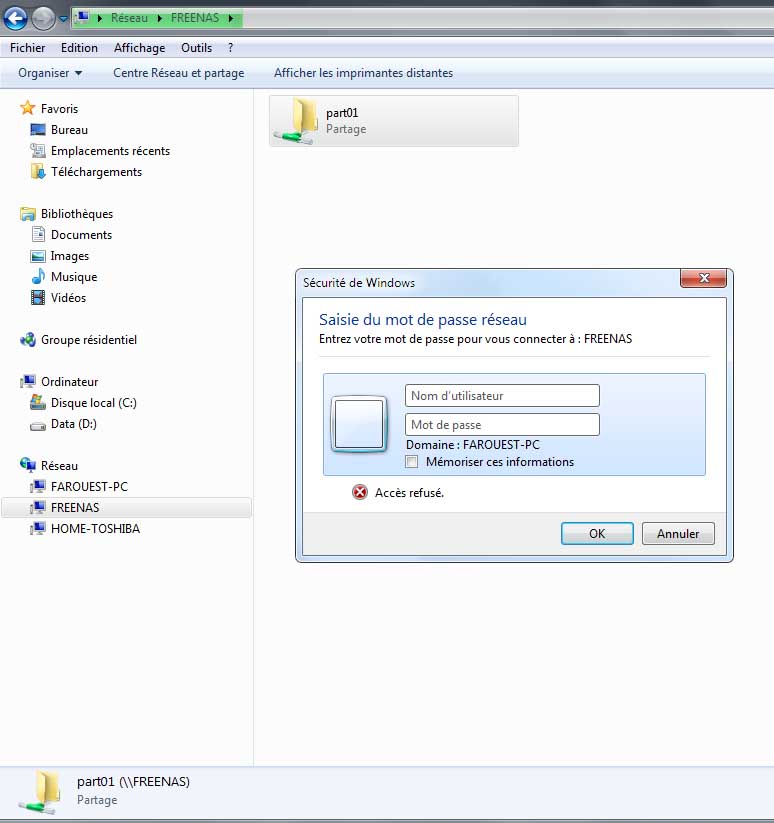Click the Nom d'utilisateur field
This screenshot has height=823, width=774.
pos(502,396)
